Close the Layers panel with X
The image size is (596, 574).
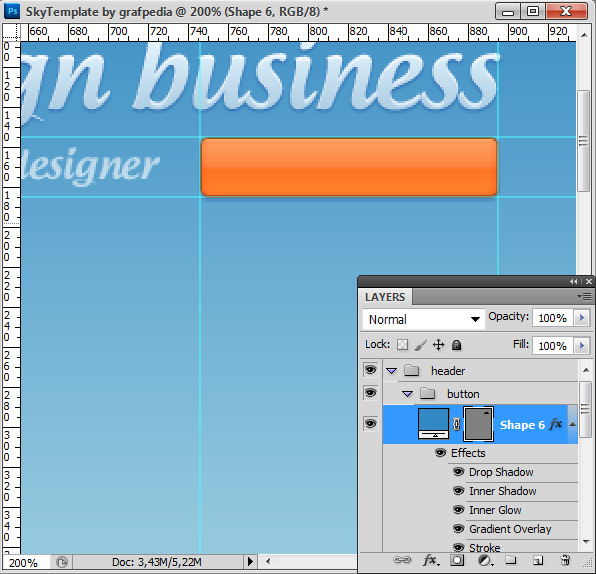tap(589, 281)
